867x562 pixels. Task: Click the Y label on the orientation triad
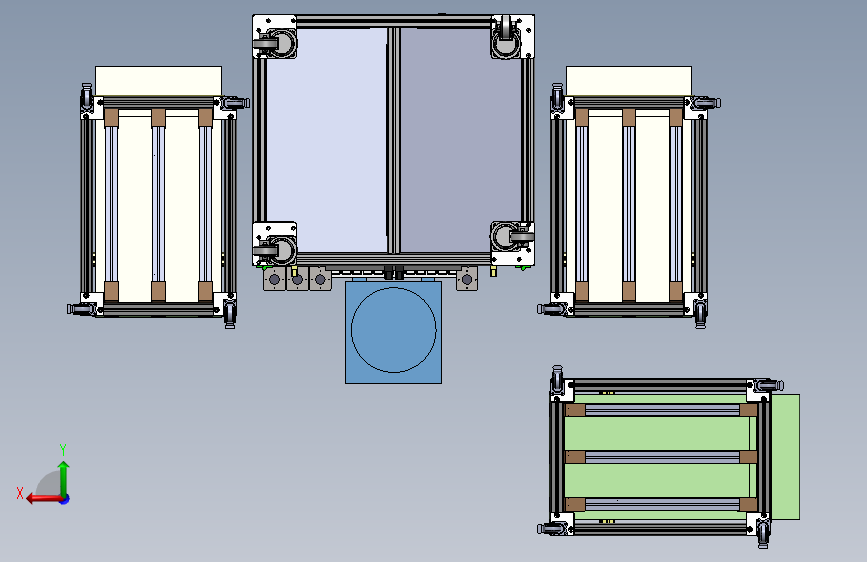[x=63, y=450]
